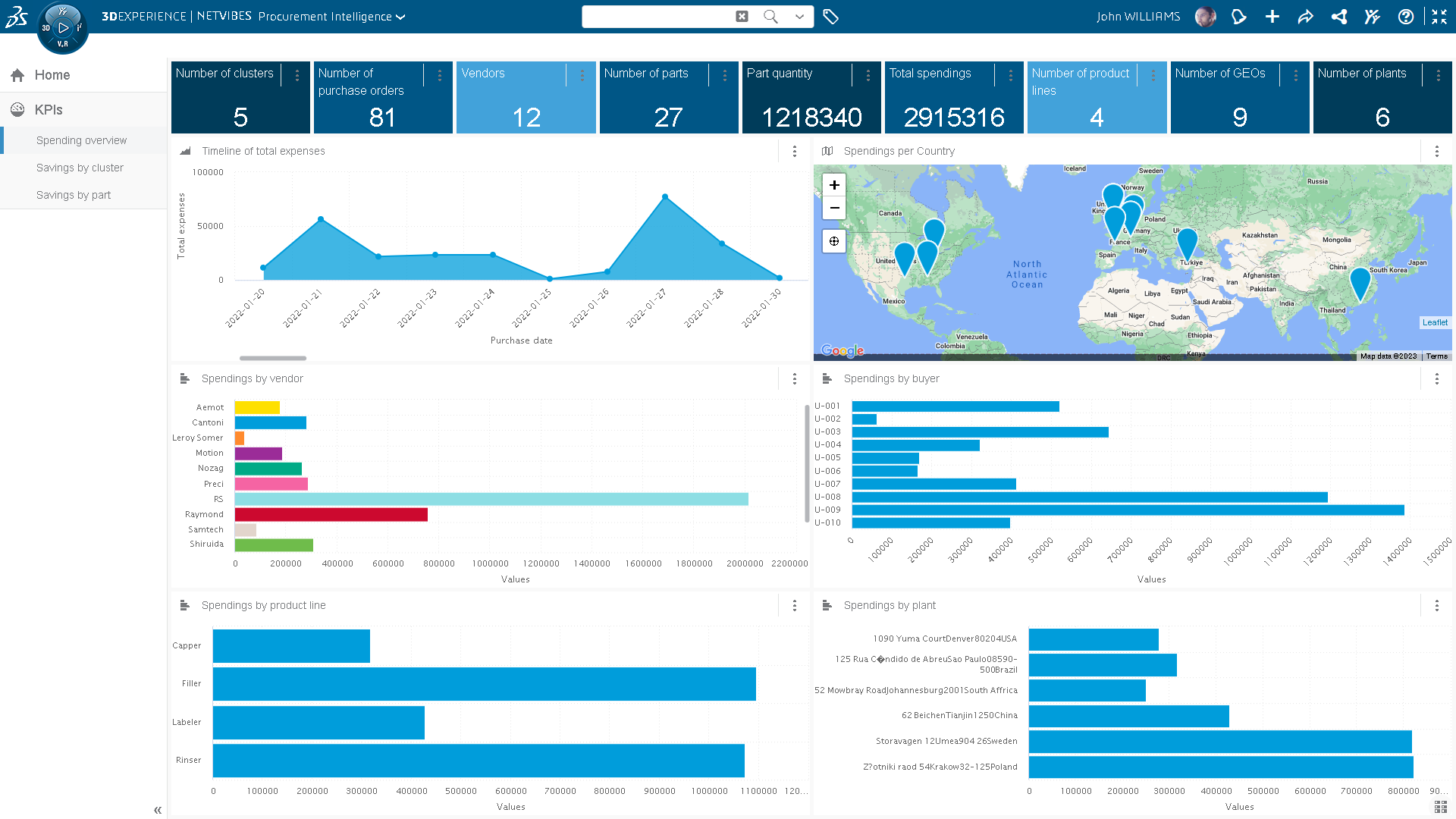
Task: Collapse the left sidebar with double chevron
Action: point(157,810)
